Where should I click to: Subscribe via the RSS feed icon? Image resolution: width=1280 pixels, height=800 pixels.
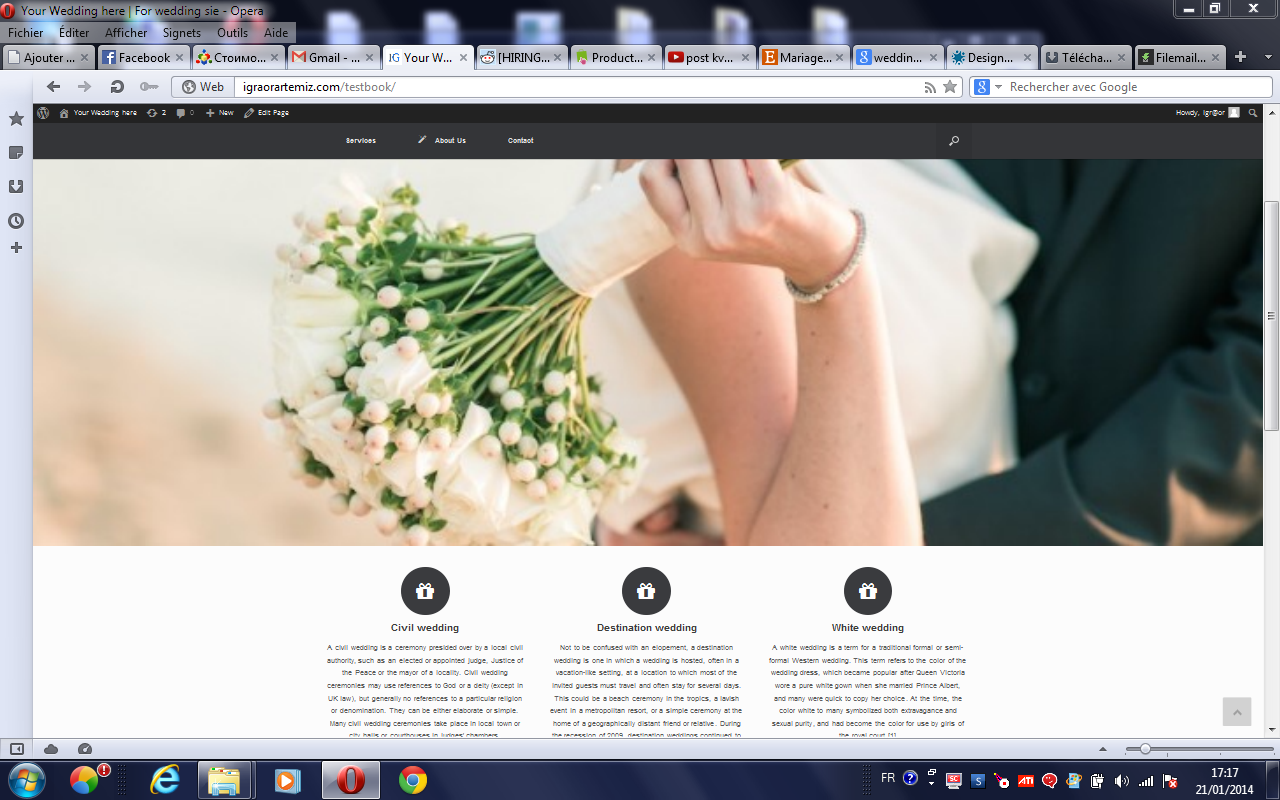(931, 87)
